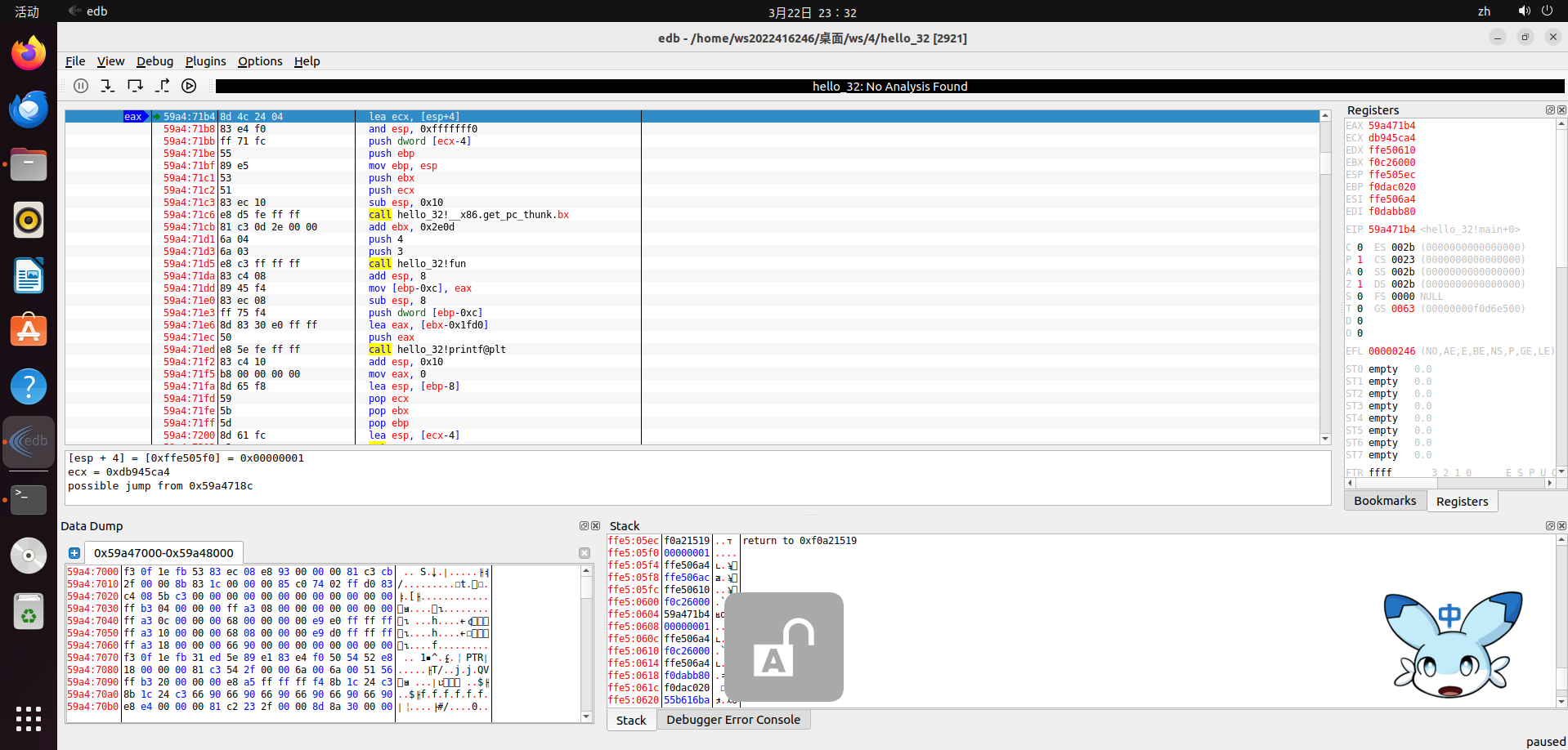The image size is (1568, 750).
Task: Float the Registers panel
Action: coord(1549,110)
